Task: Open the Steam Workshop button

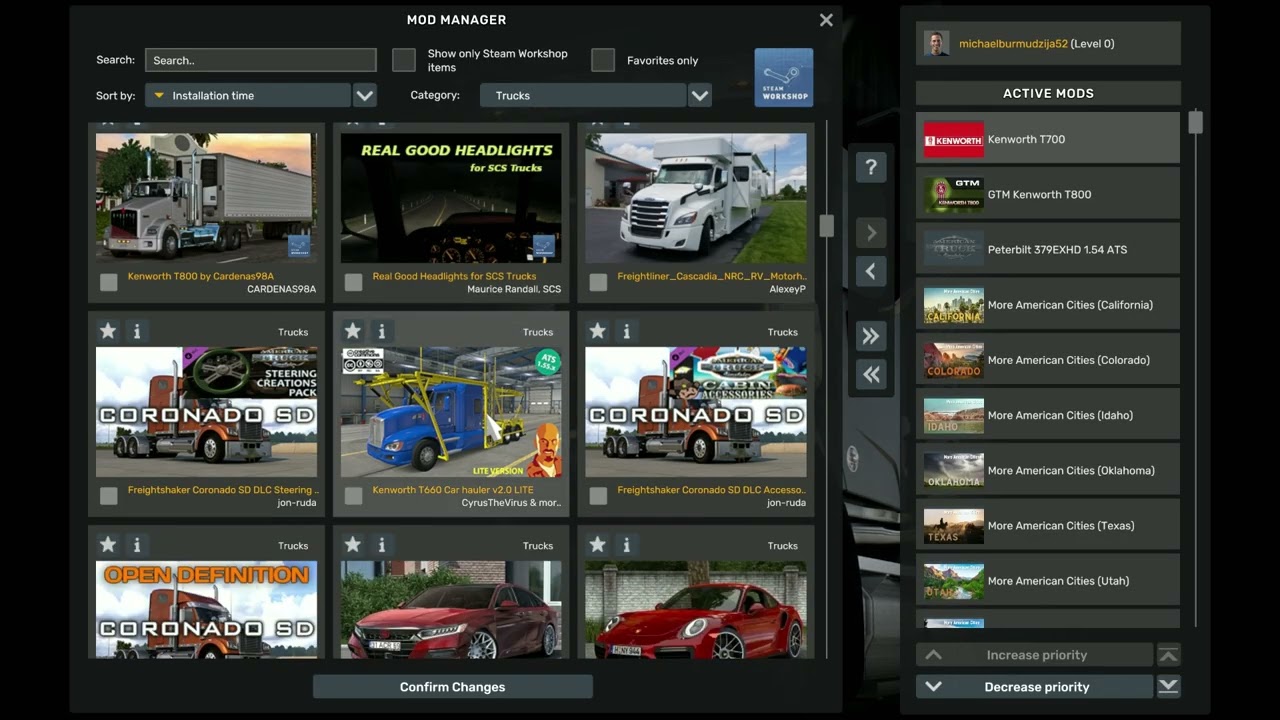Action: coord(783,77)
